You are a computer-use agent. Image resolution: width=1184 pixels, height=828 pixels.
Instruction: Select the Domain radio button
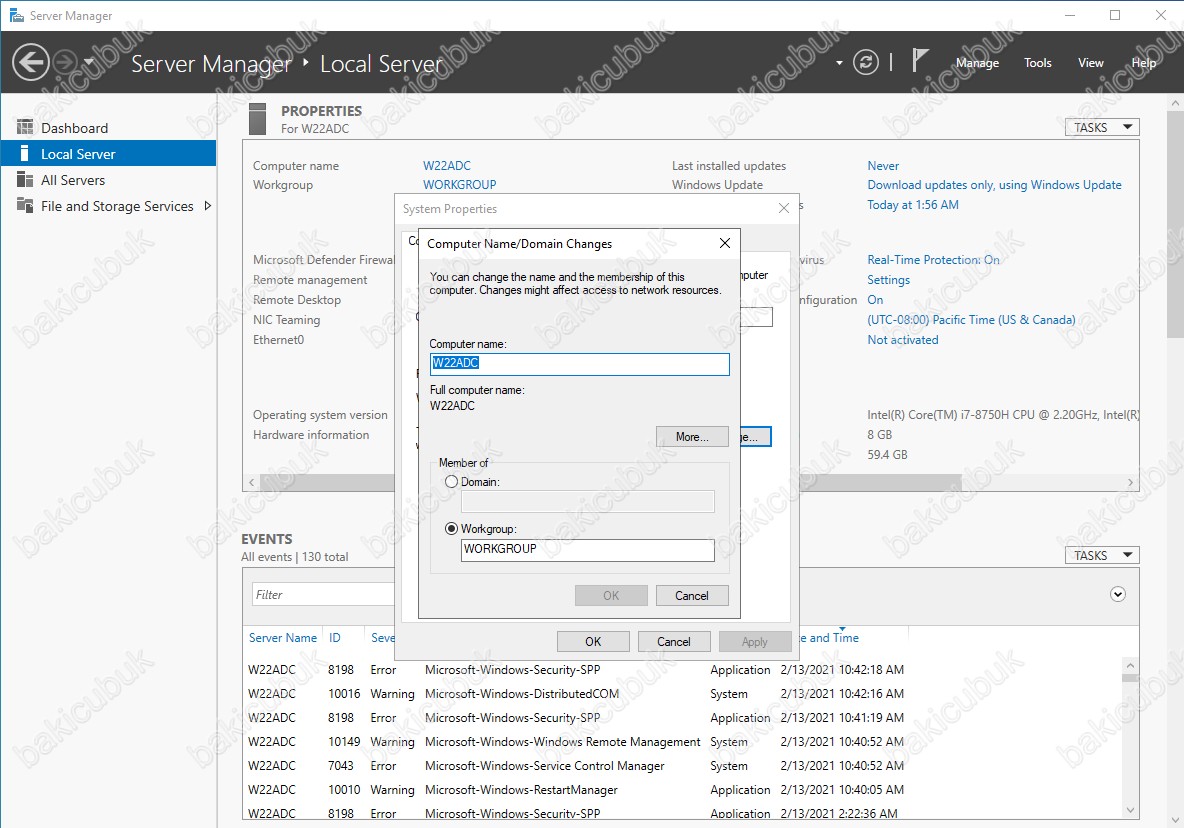451,482
